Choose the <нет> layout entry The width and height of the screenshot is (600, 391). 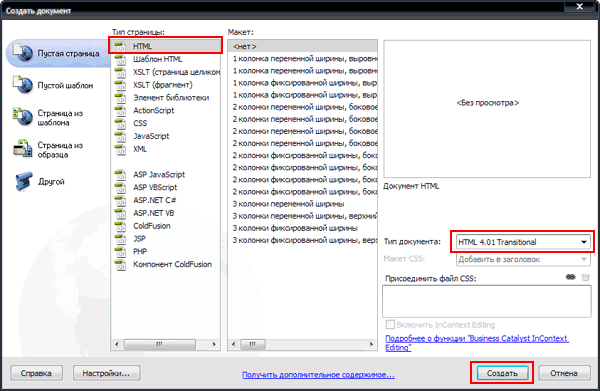pos(302,46)
